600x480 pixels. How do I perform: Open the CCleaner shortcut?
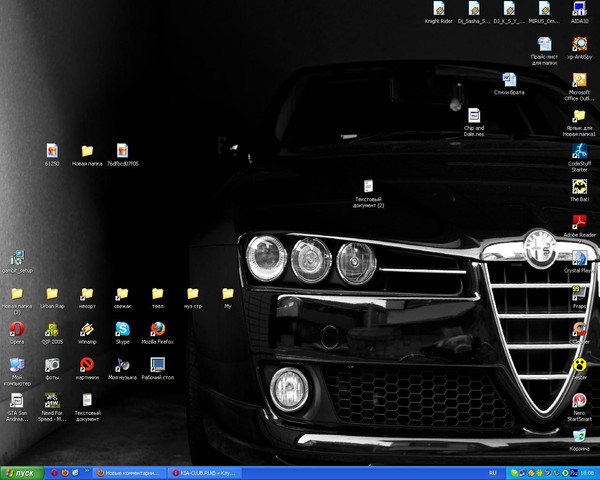(x=579, y=329)
